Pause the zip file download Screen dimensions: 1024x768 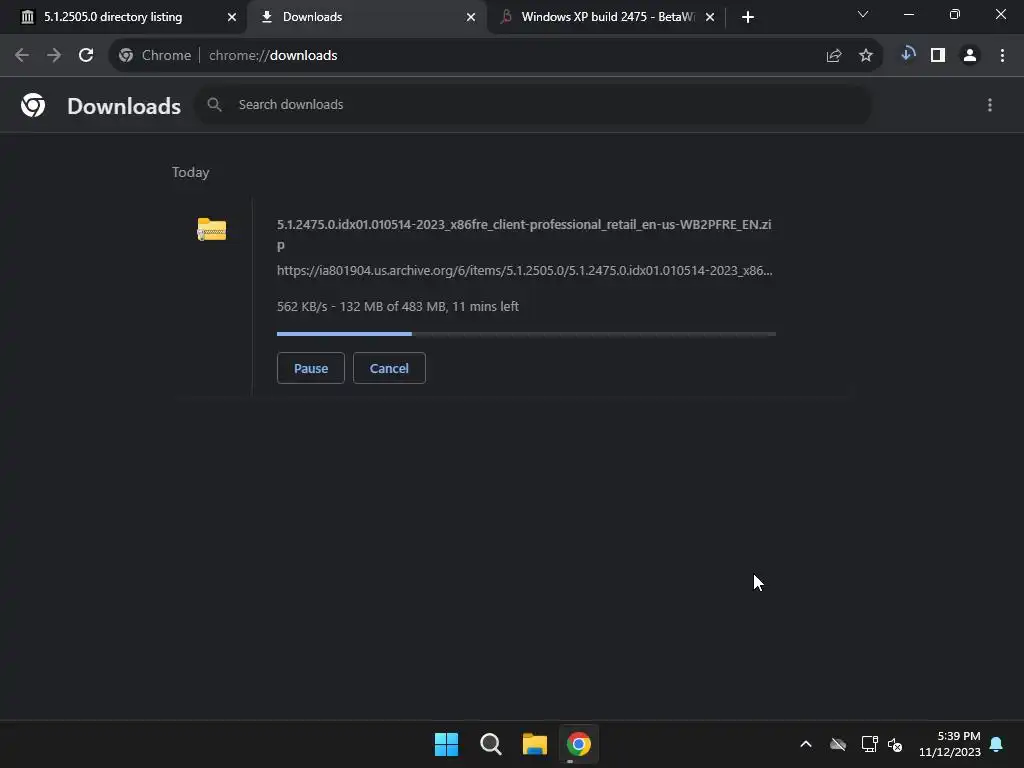311,368
